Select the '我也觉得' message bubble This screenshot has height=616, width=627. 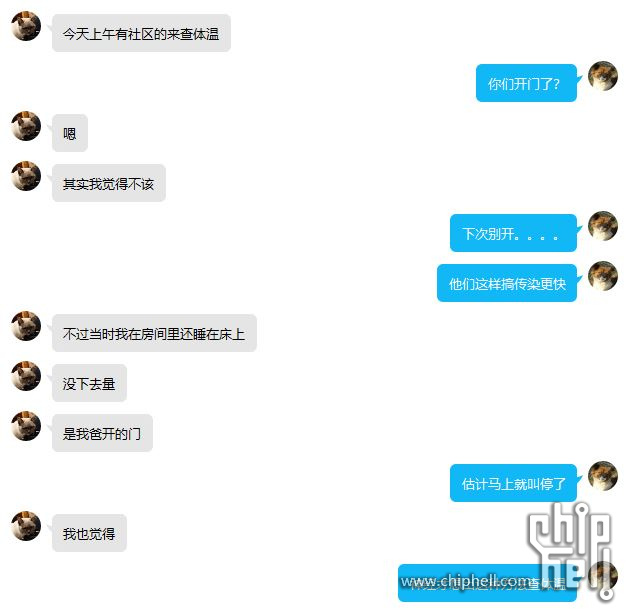point(89,533)
